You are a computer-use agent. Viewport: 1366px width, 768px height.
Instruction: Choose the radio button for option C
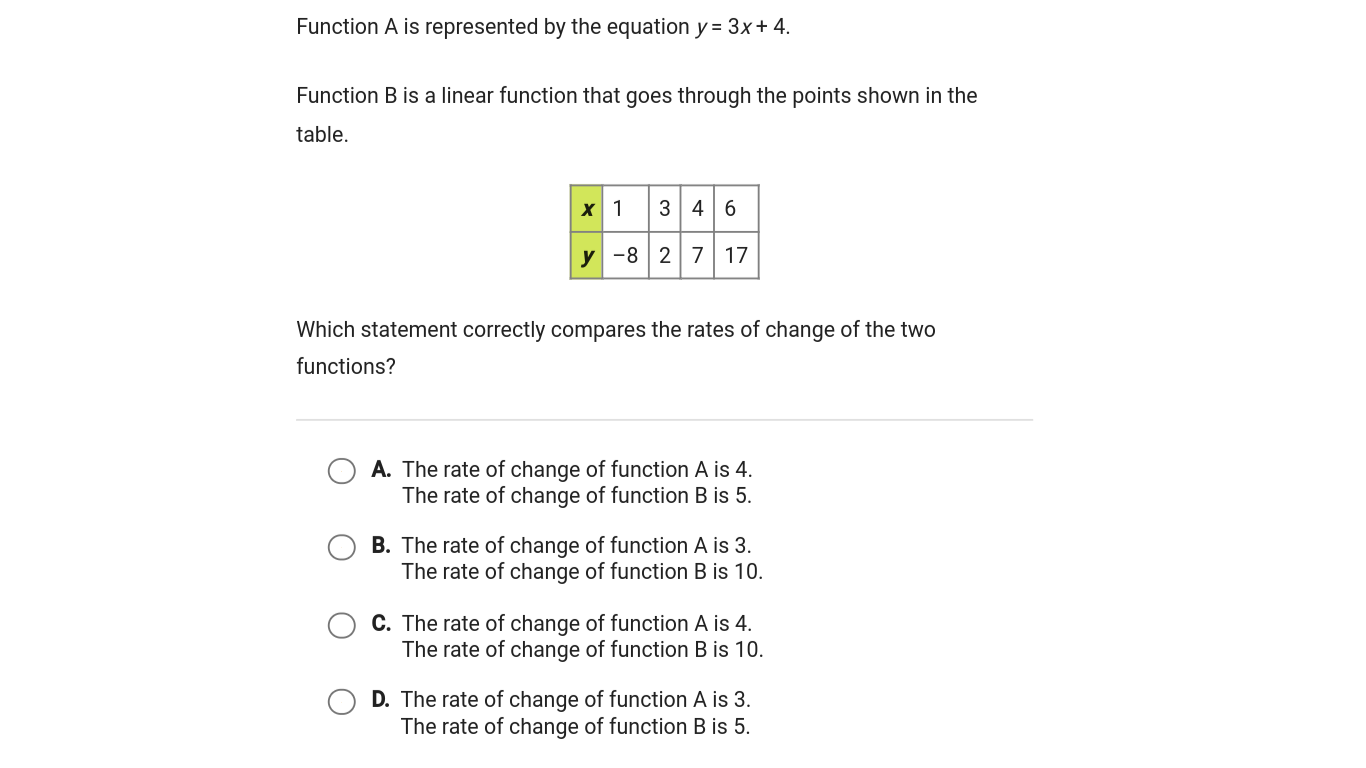click(342, 625)
